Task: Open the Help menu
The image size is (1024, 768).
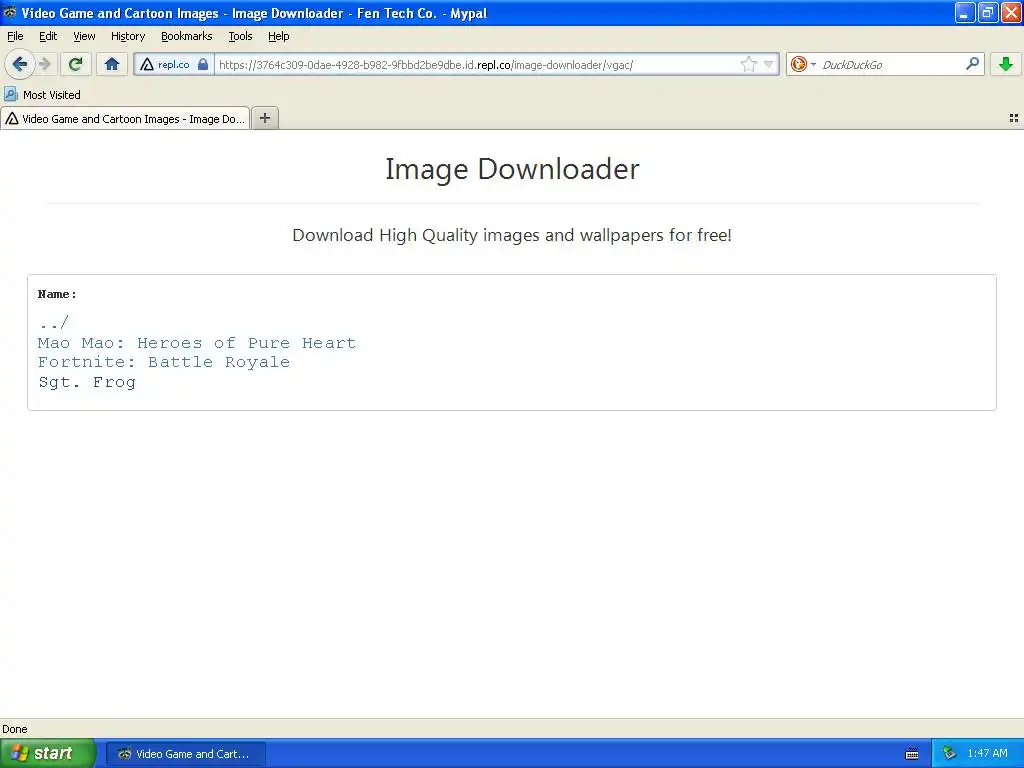Action: click(278, 36)
